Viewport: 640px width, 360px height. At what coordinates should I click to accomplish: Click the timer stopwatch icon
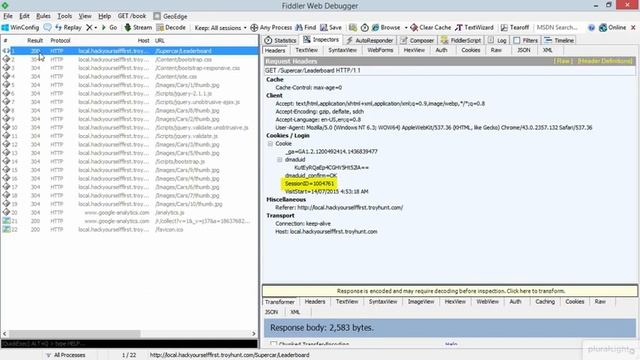point(364,27)
